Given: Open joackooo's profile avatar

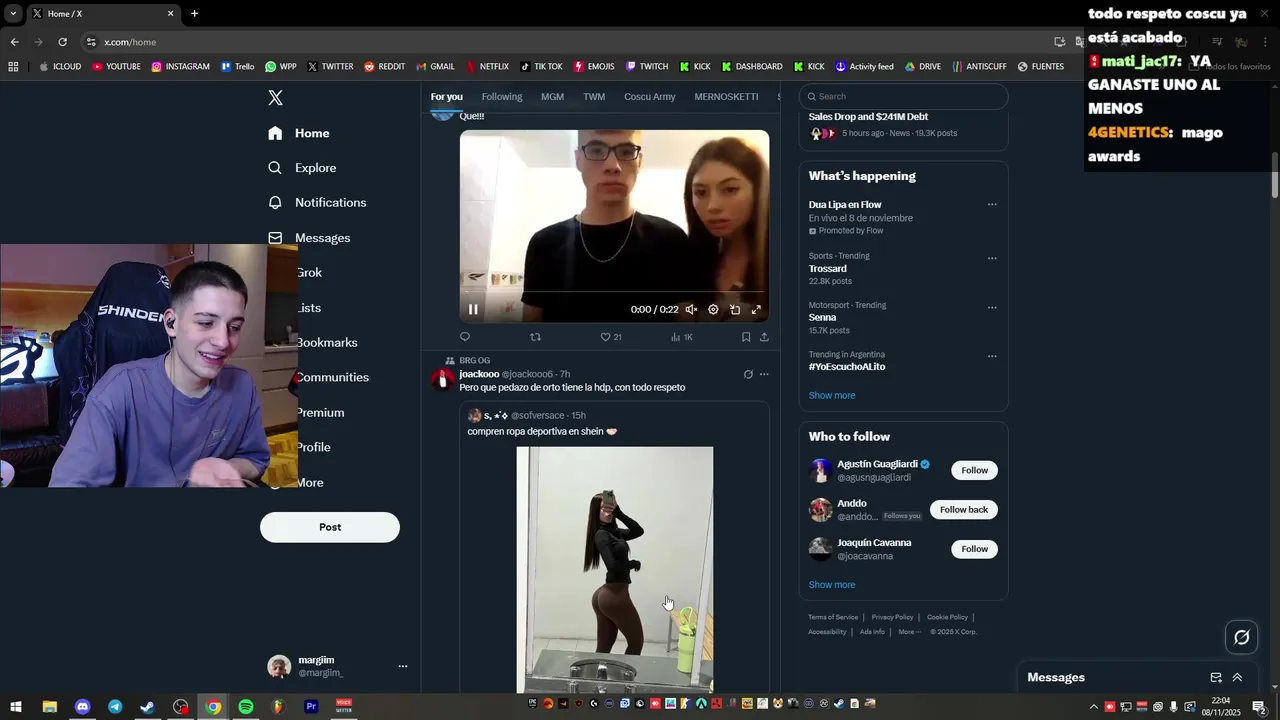Looking at the screenshot, I should [x=442, y=380].
